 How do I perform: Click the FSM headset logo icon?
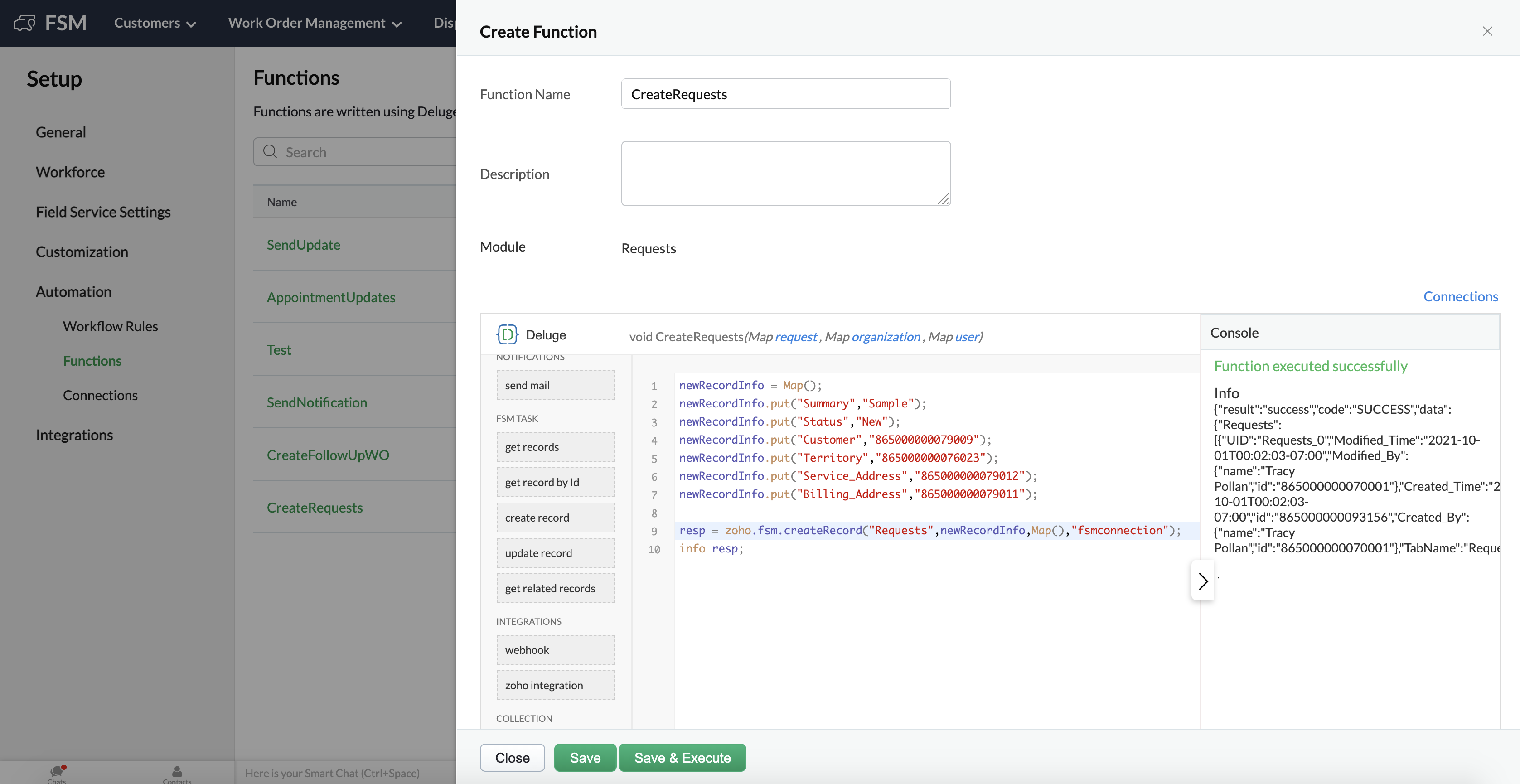[25, 23]
